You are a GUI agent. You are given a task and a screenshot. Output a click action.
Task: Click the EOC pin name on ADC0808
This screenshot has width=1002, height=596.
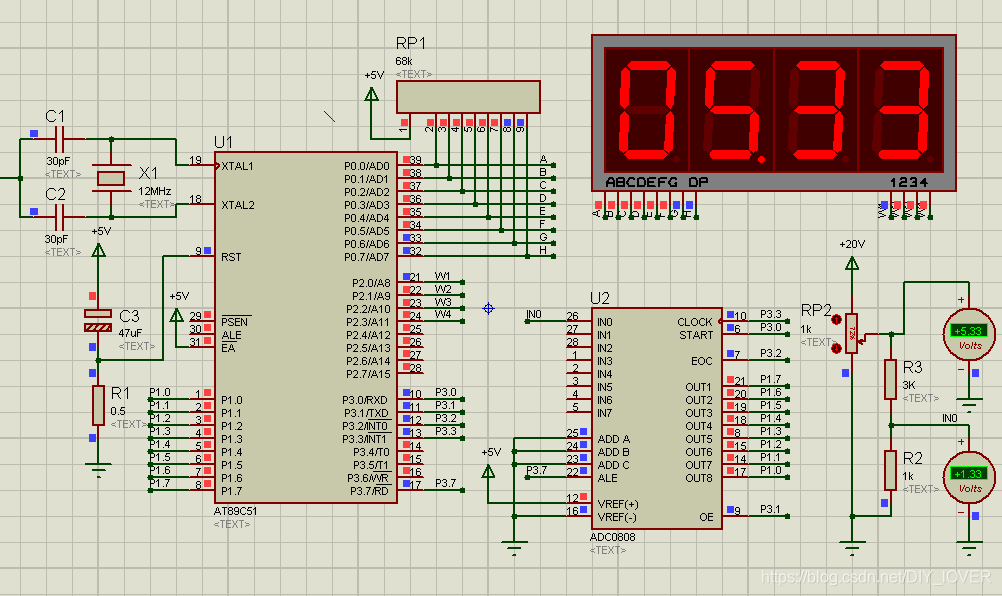702,361
